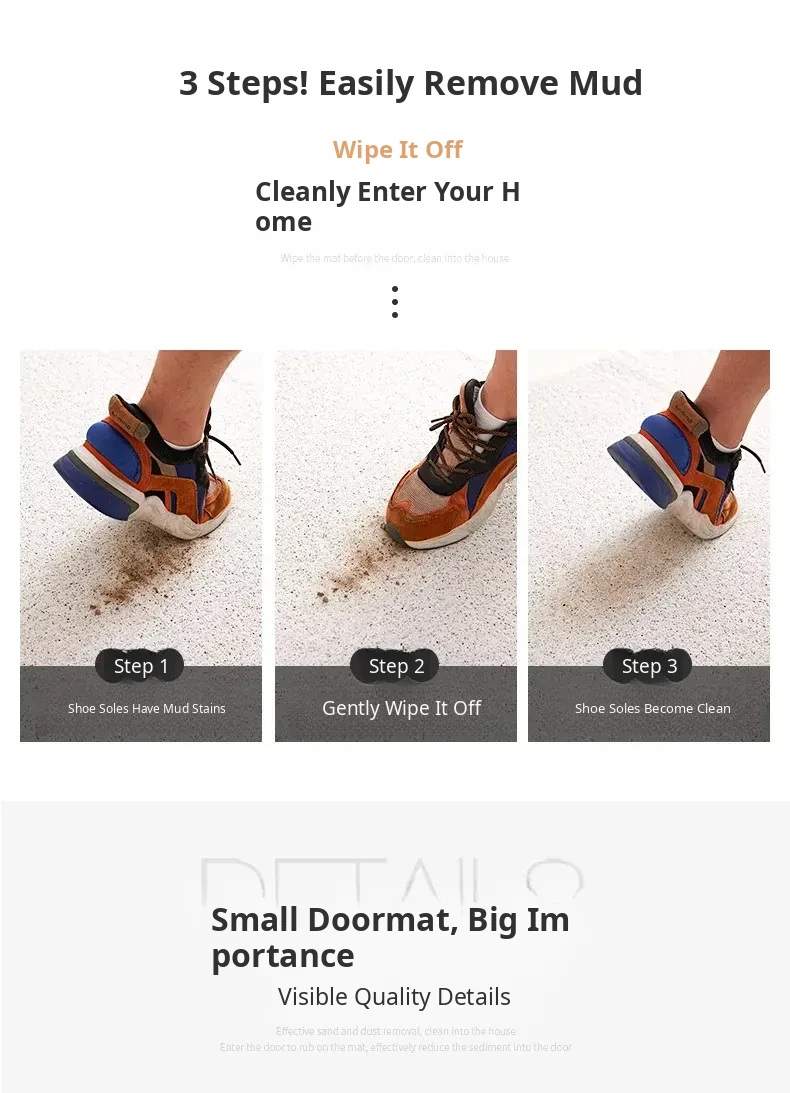
Task: Click the three vertical dots icon
Action: pos(395,302)
